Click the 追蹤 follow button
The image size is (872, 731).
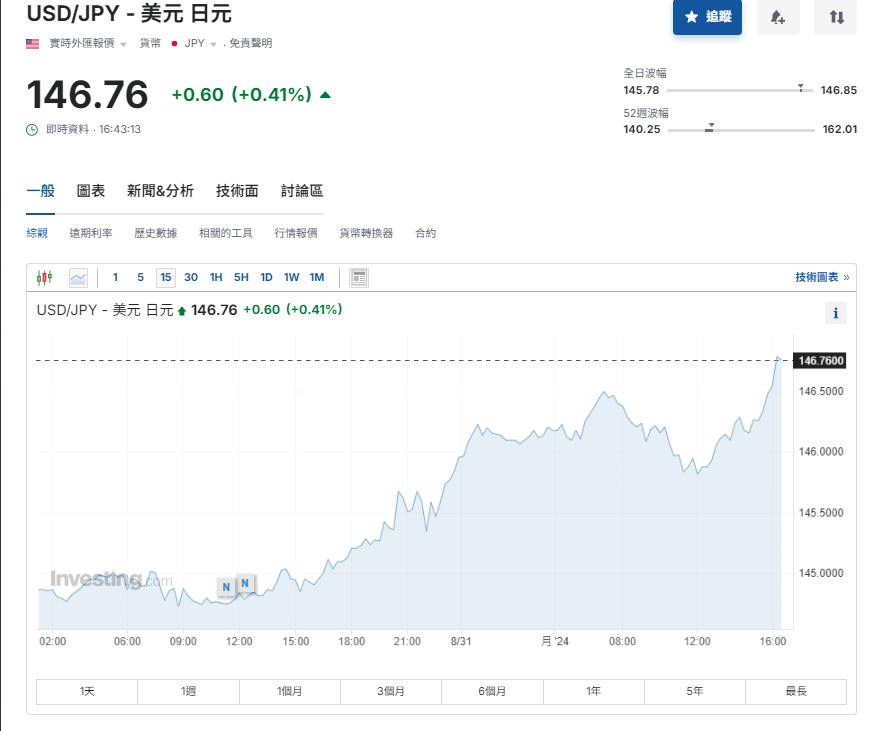pyautogui.click(x=707, y=17)
